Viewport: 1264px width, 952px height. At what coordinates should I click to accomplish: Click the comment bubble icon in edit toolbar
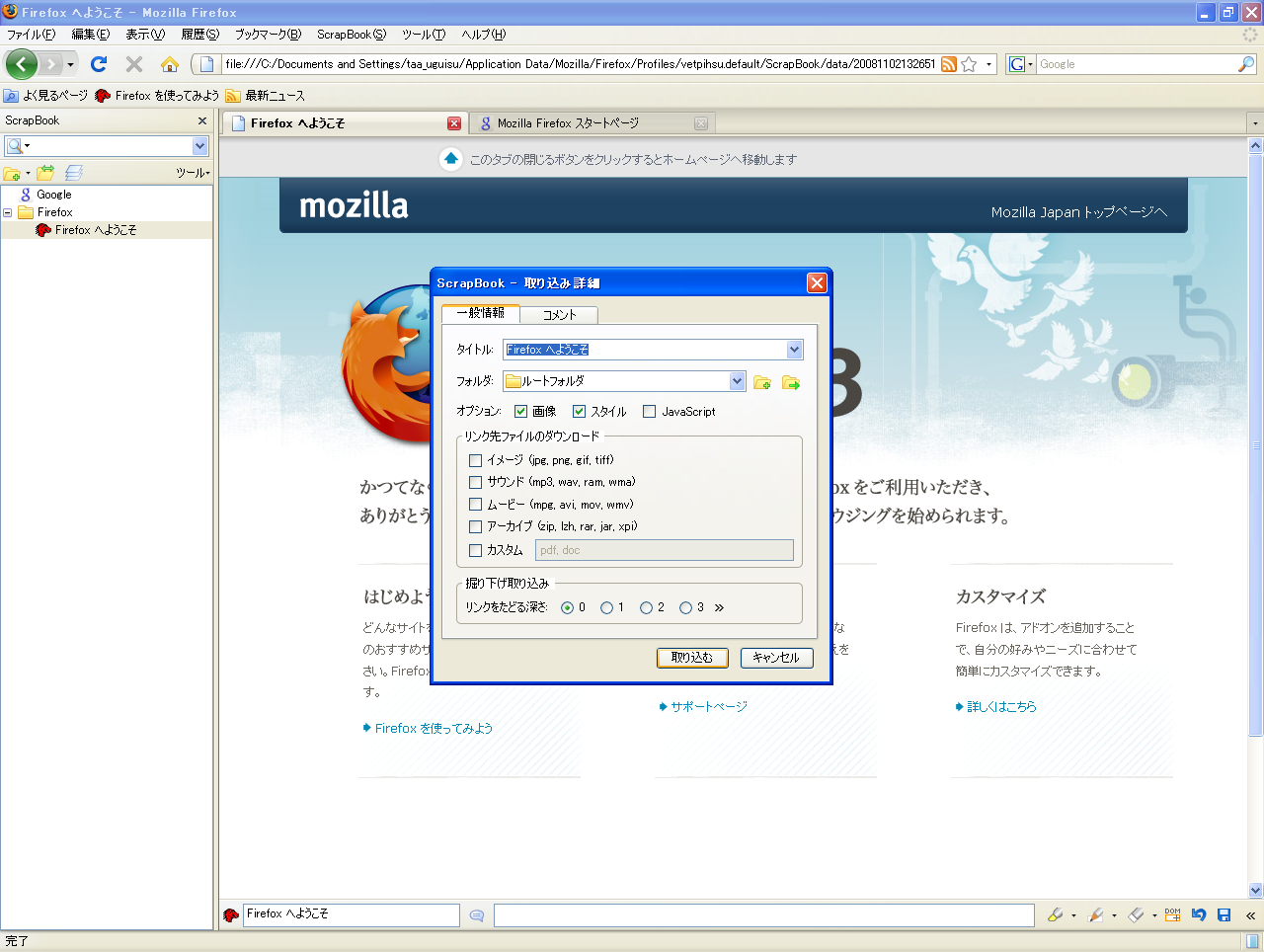(477, 915)
